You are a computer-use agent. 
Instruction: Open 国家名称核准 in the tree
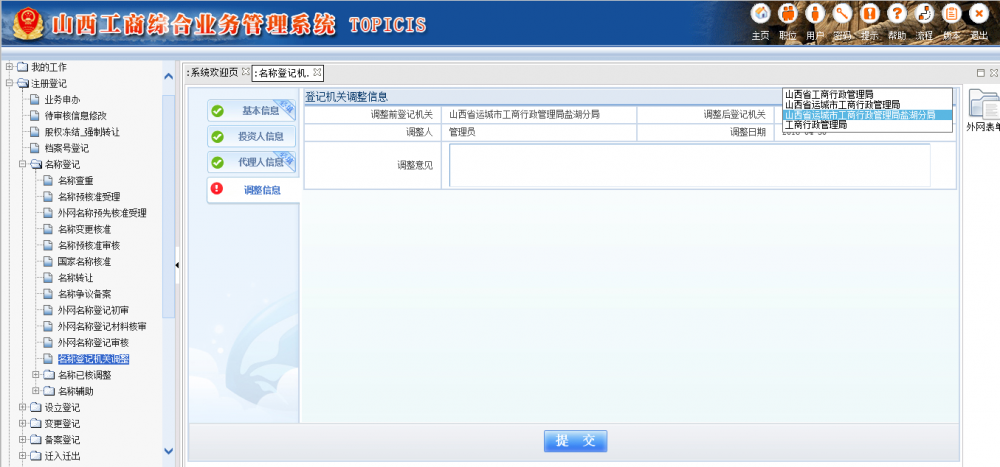pyautogui.click(x=84, y=262)
